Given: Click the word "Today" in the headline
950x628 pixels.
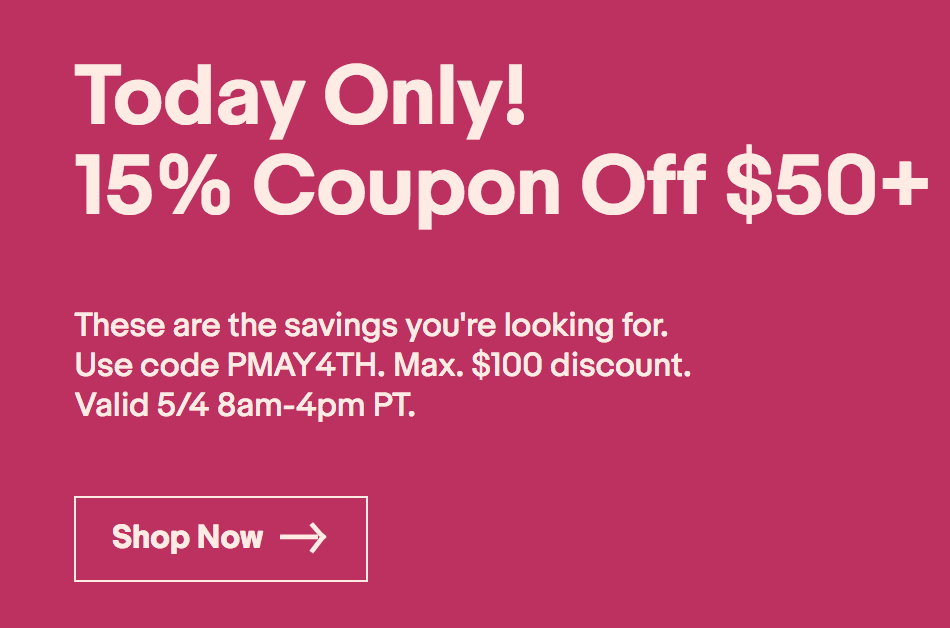Looking at the screenshot, I should point(186,99).
